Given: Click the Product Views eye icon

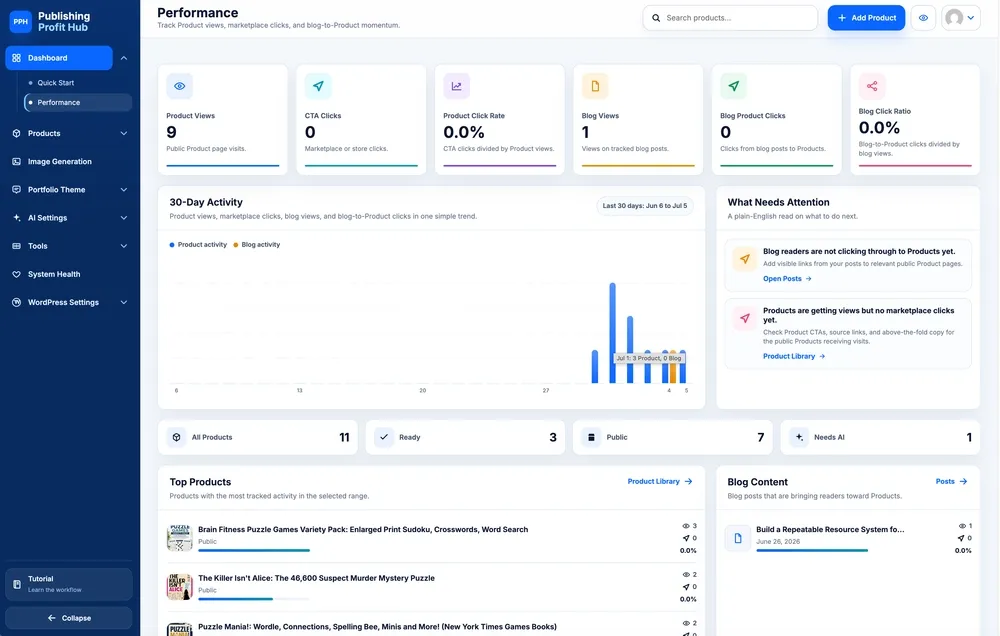Looking at the screenshot, I should tap(180, 86).
